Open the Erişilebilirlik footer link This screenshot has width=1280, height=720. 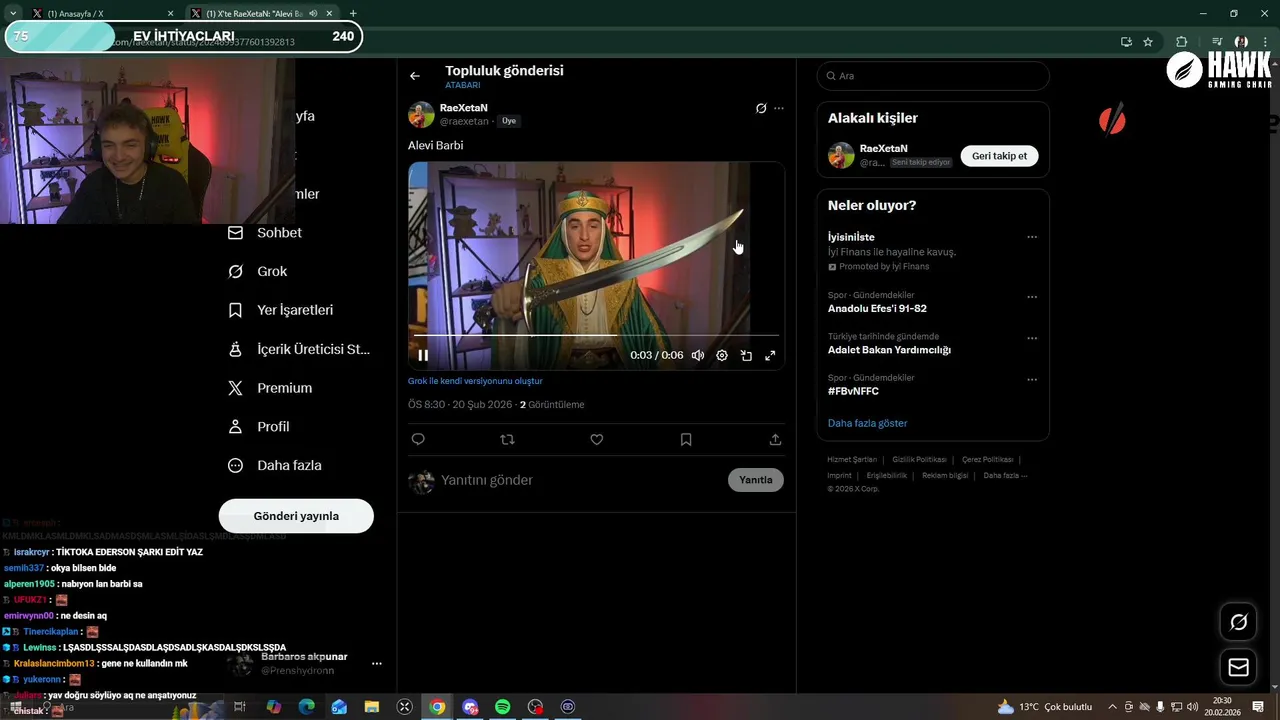pyautogui.click(x=887, y=476)
